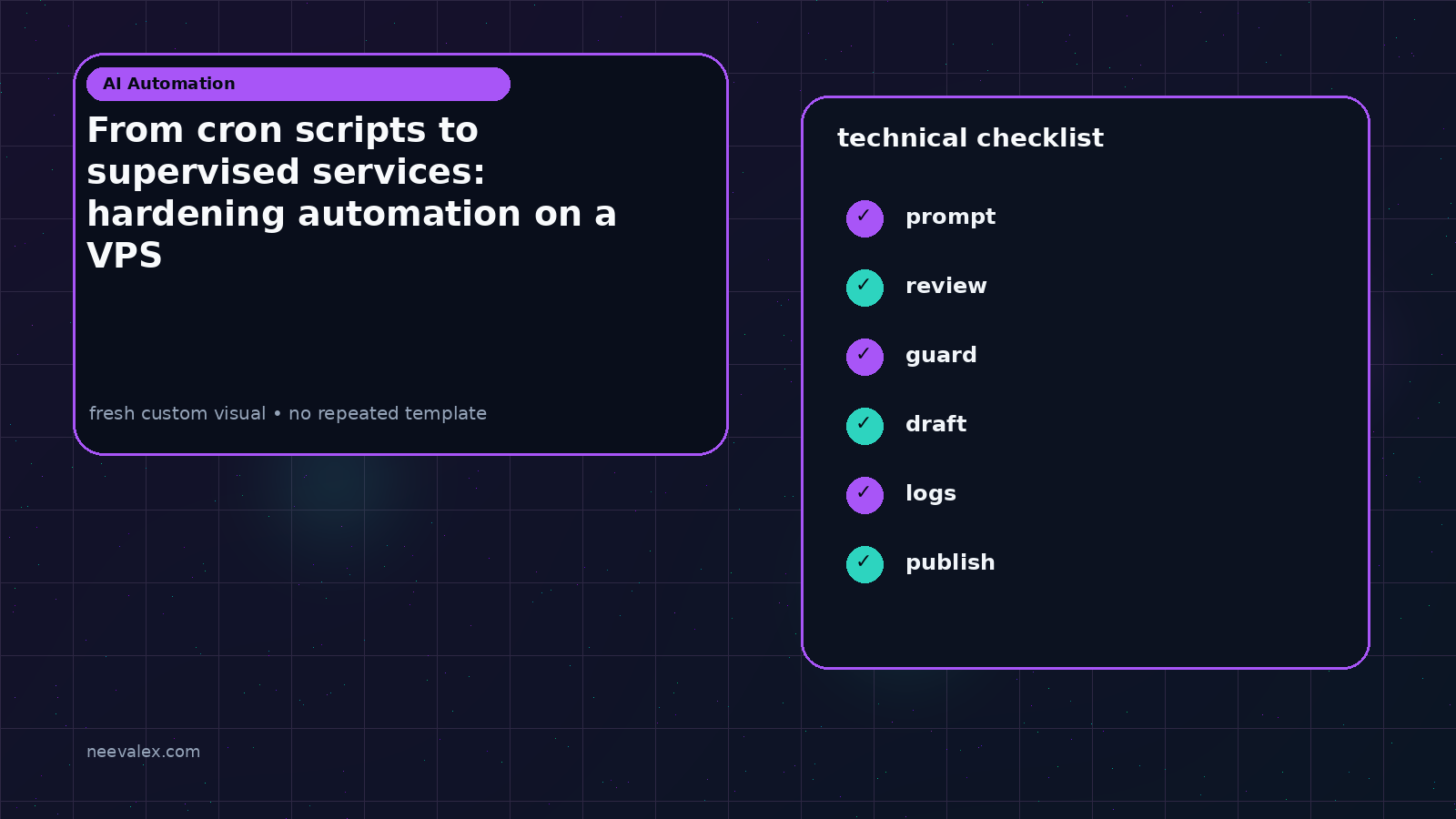Click the 'fresh custom visual' subtitle text

pos(288,413)
